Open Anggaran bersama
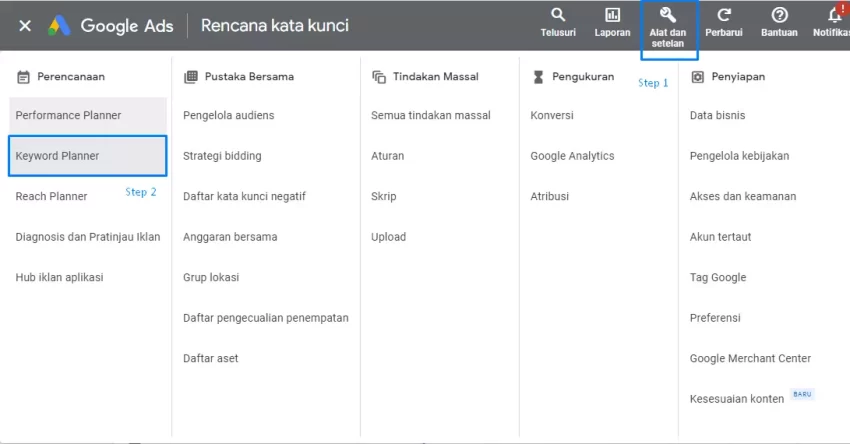This screenshot has width=850, height=444. point(230,237)
